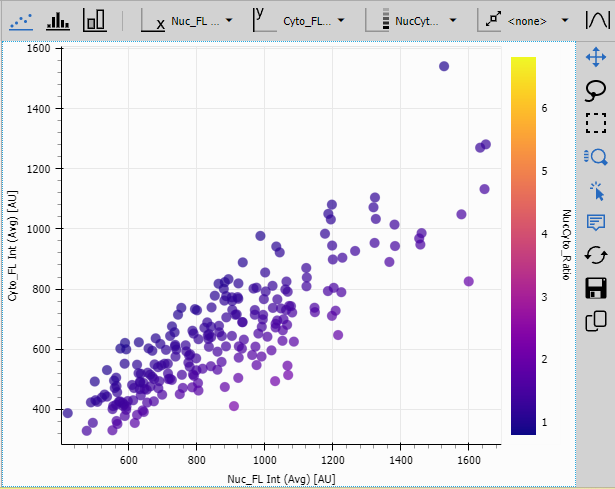Click the y-axis label Cyto_FL Int (Avg) [AU]
Screen dimensions: 615x489
[12, 246]
